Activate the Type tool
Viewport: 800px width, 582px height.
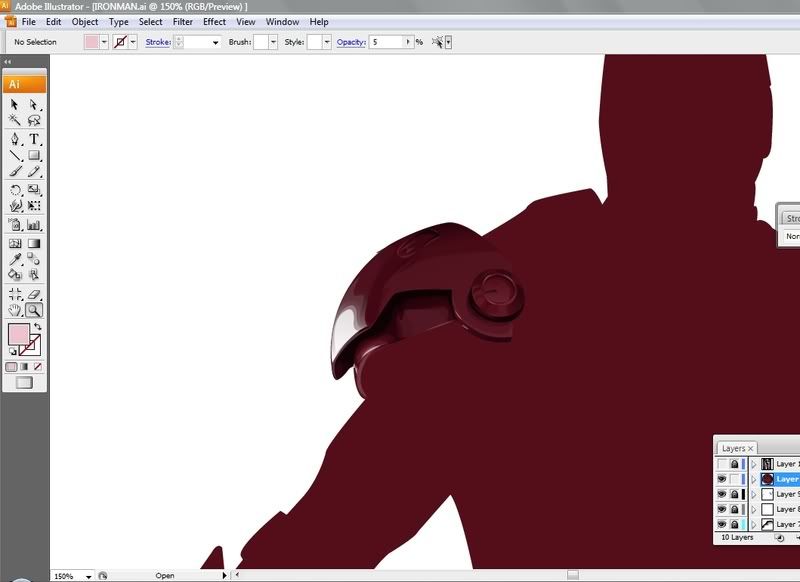[x=34, y=139]
